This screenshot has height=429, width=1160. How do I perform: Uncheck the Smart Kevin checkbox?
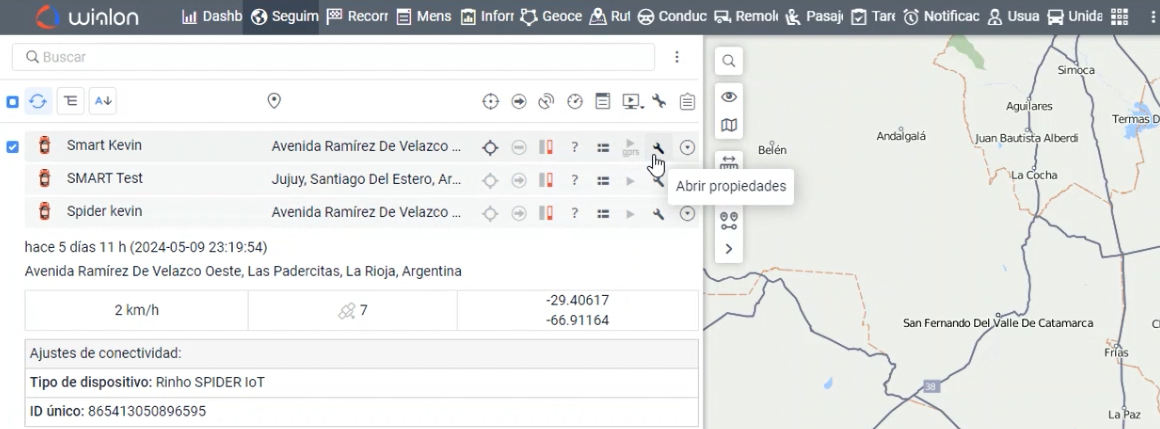tap(13, 146)
